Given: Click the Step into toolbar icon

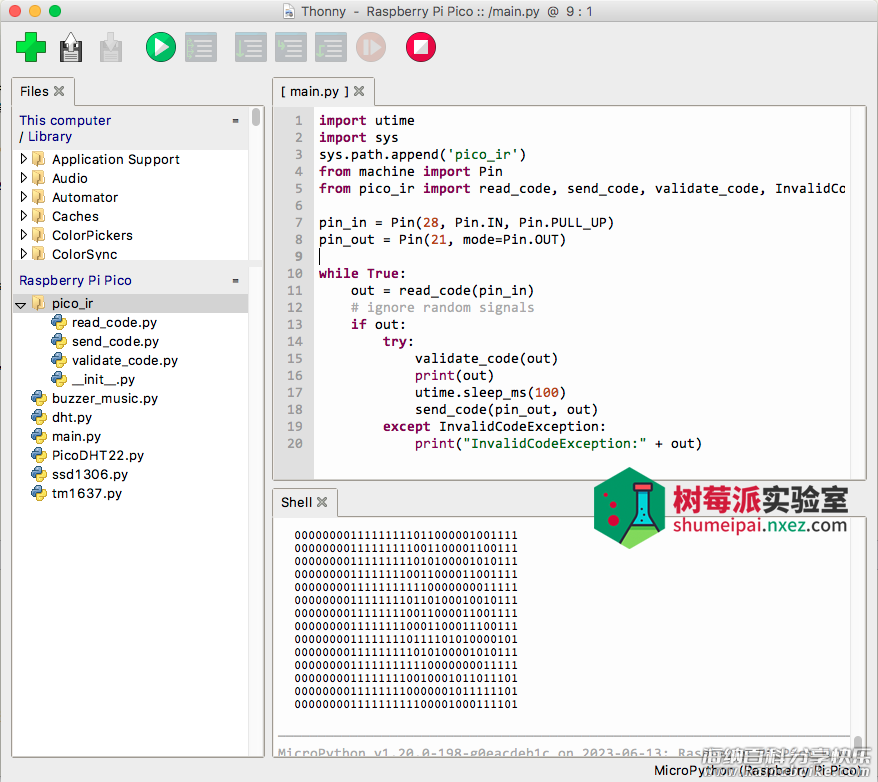Looking at the screenshot, I should [x=291, y=47].
